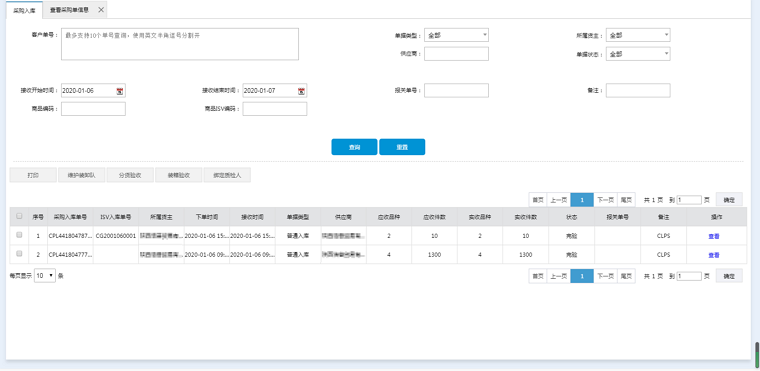The width and height of the screenshot is (760, 371).
Task: Click 上一页 in pagination below the table
Action: tap(559, 276)
